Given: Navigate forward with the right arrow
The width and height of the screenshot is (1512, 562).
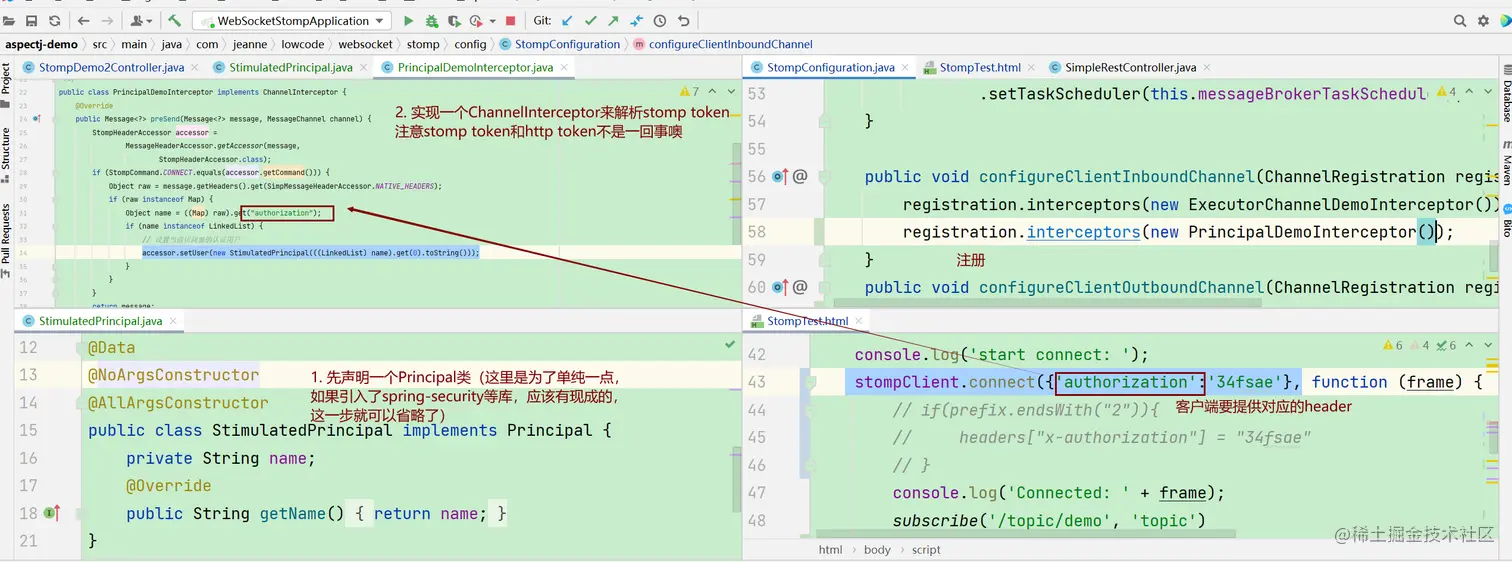Looking at the screenshot, I should click(106, 21).
